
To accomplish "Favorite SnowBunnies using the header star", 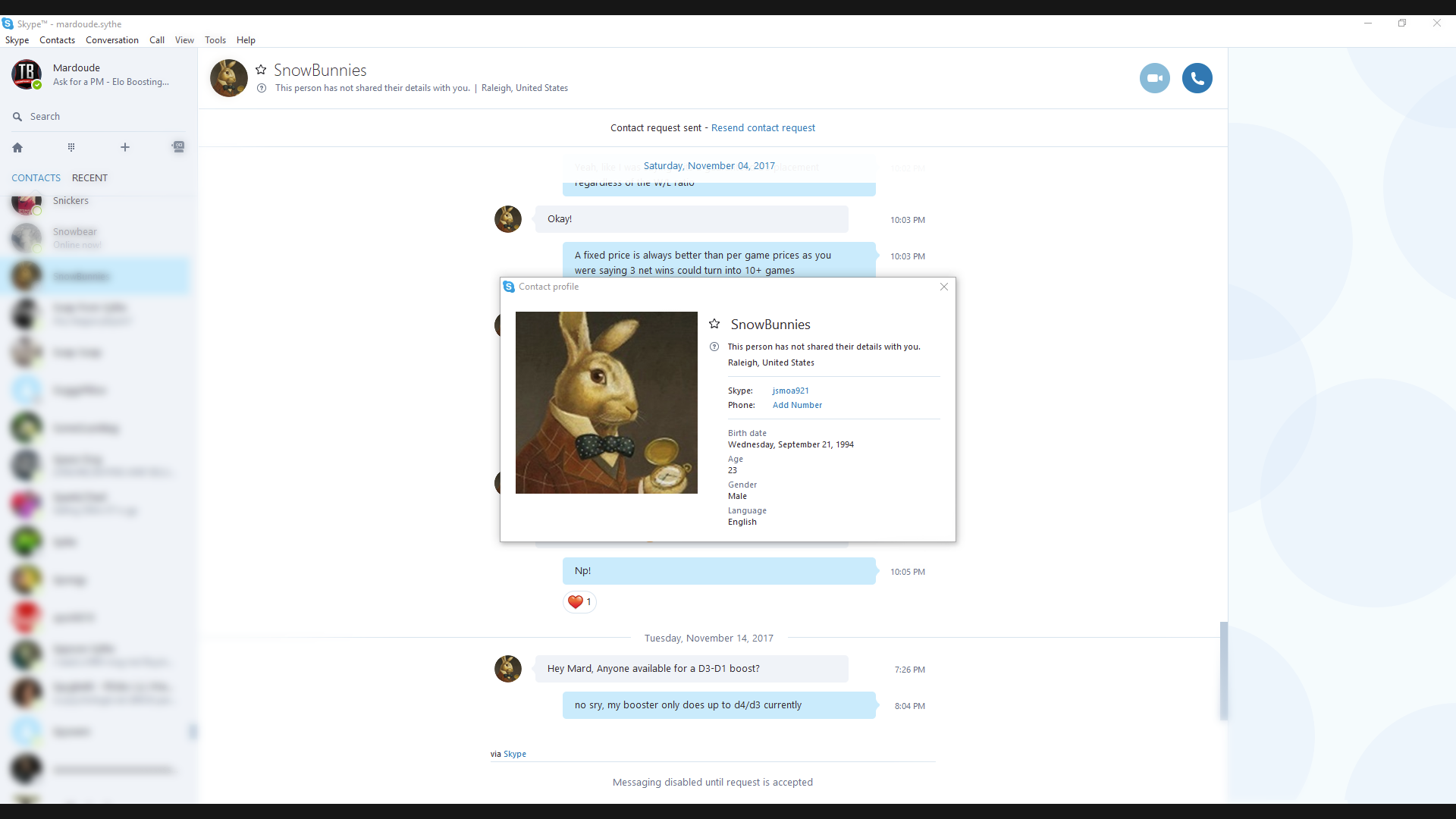I will 261,70.
